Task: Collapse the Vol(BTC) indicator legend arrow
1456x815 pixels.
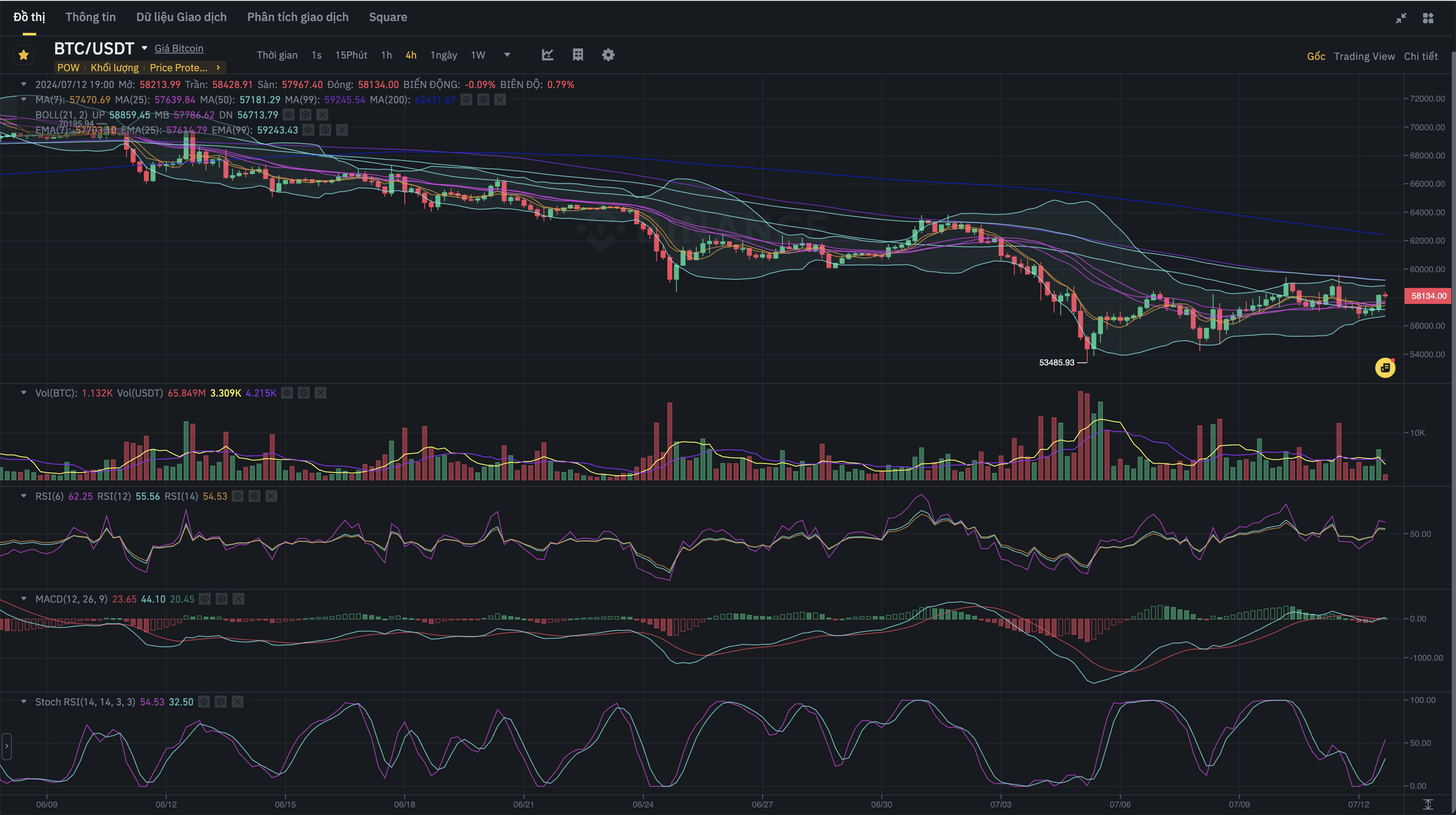Action: click(24, 393)
